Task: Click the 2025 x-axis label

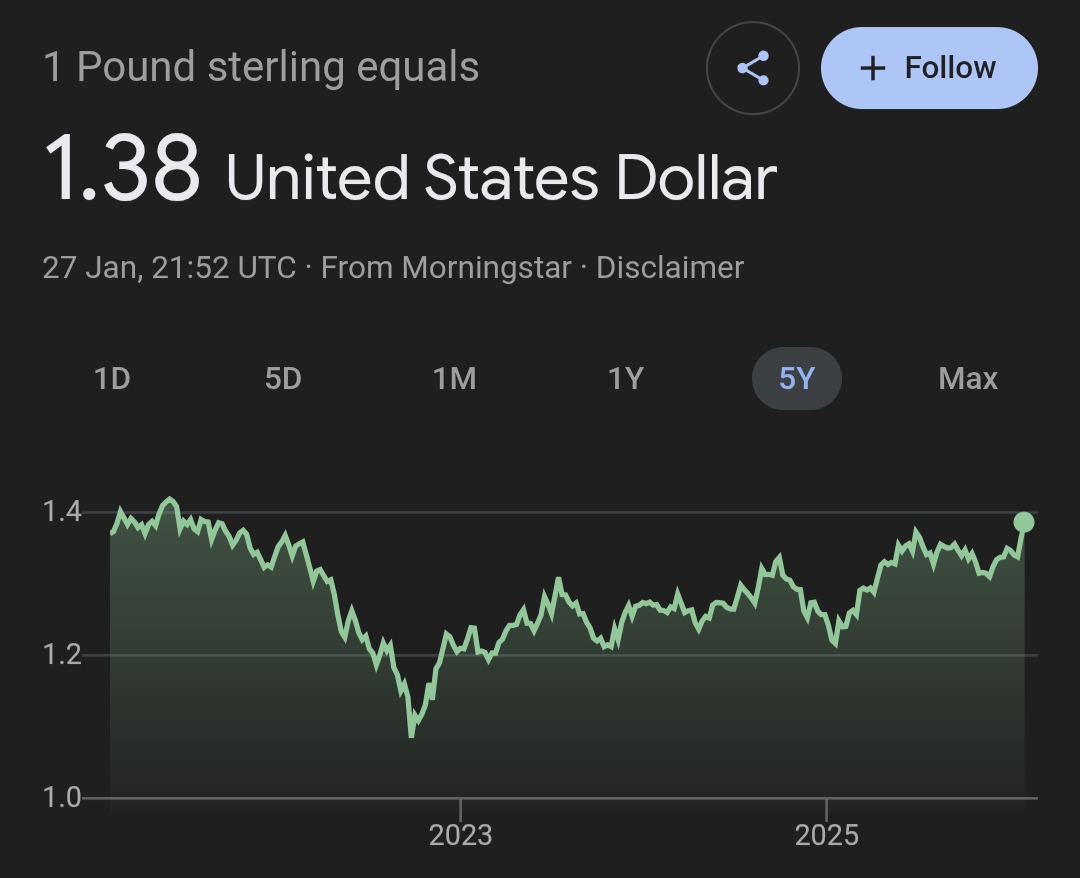Action: coord(827,835)
